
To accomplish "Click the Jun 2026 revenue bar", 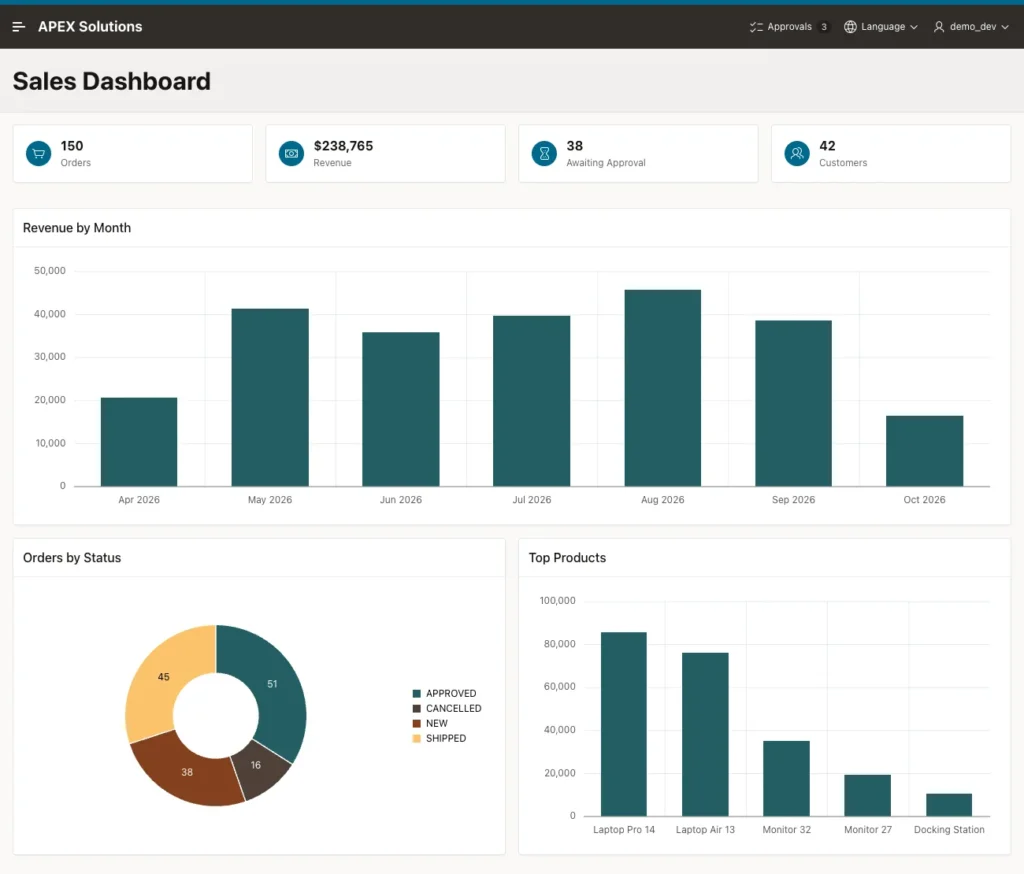I will [x=401, y=410].
